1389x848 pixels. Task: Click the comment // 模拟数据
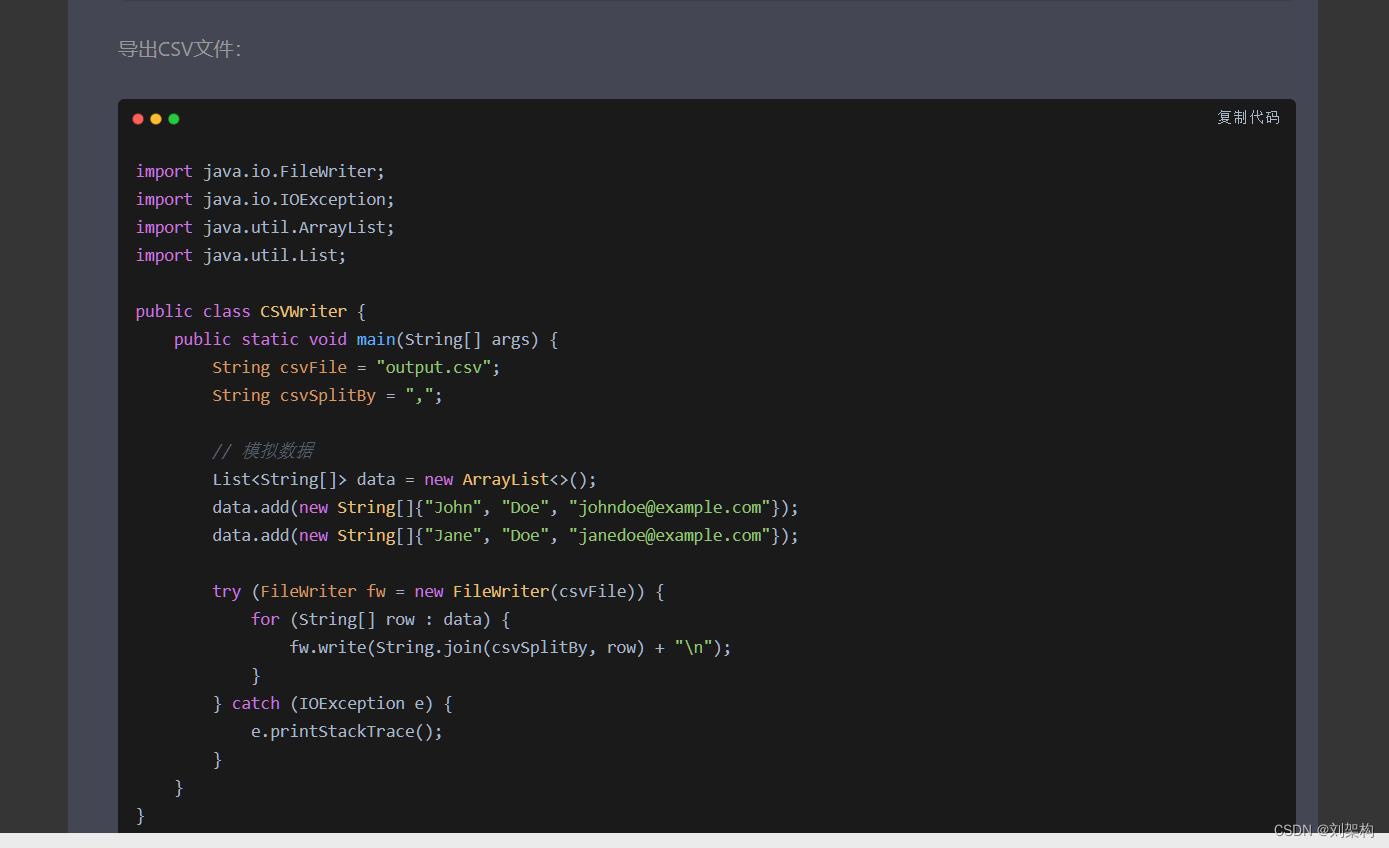click(x=263, y=451)
